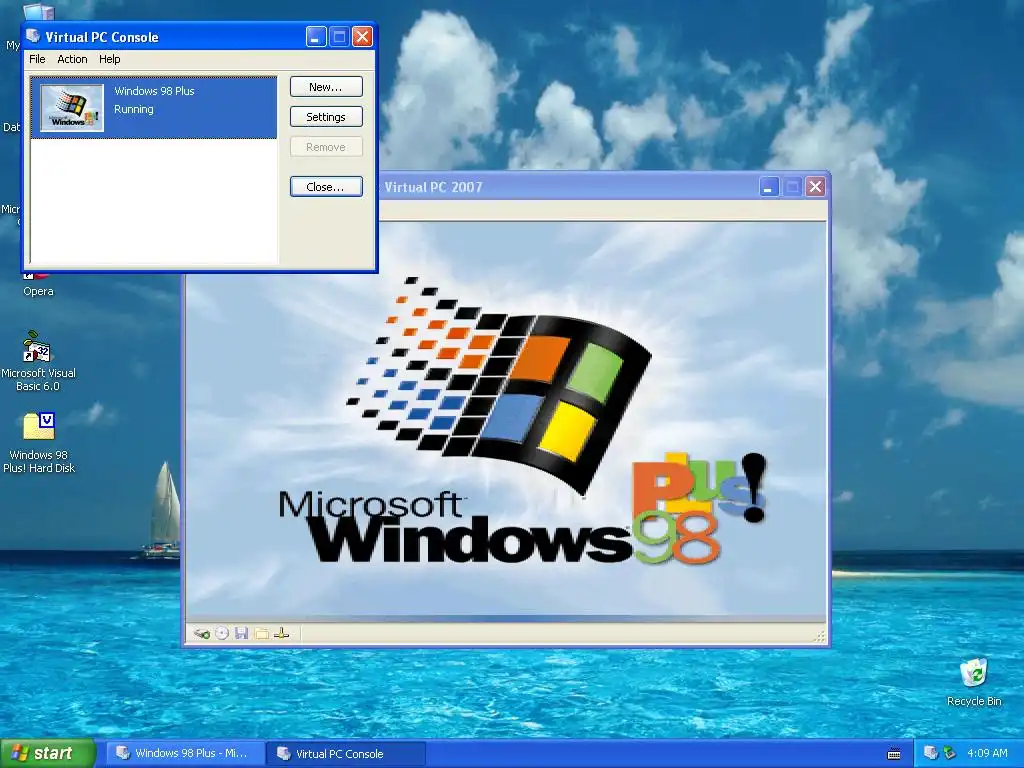Open the Action menu in Virtual PC Console
The width and height of the screenshot is (1024, 768).
click(72, 59)
